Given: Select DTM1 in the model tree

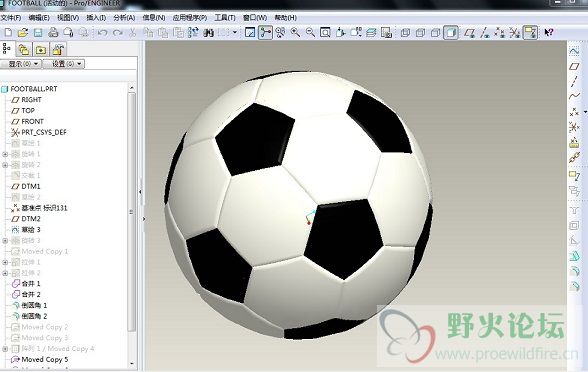Looking at the screenshot, I should tap(31, 186).
